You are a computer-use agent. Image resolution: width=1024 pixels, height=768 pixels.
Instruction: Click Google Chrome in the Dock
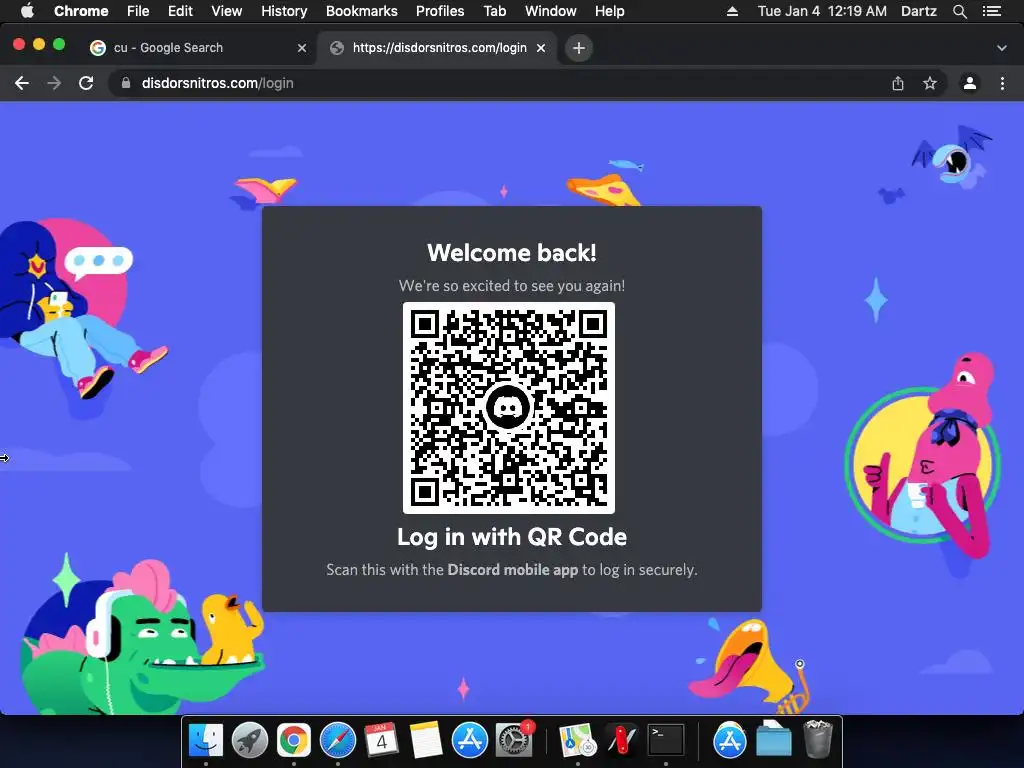click(x=294, y=741)
